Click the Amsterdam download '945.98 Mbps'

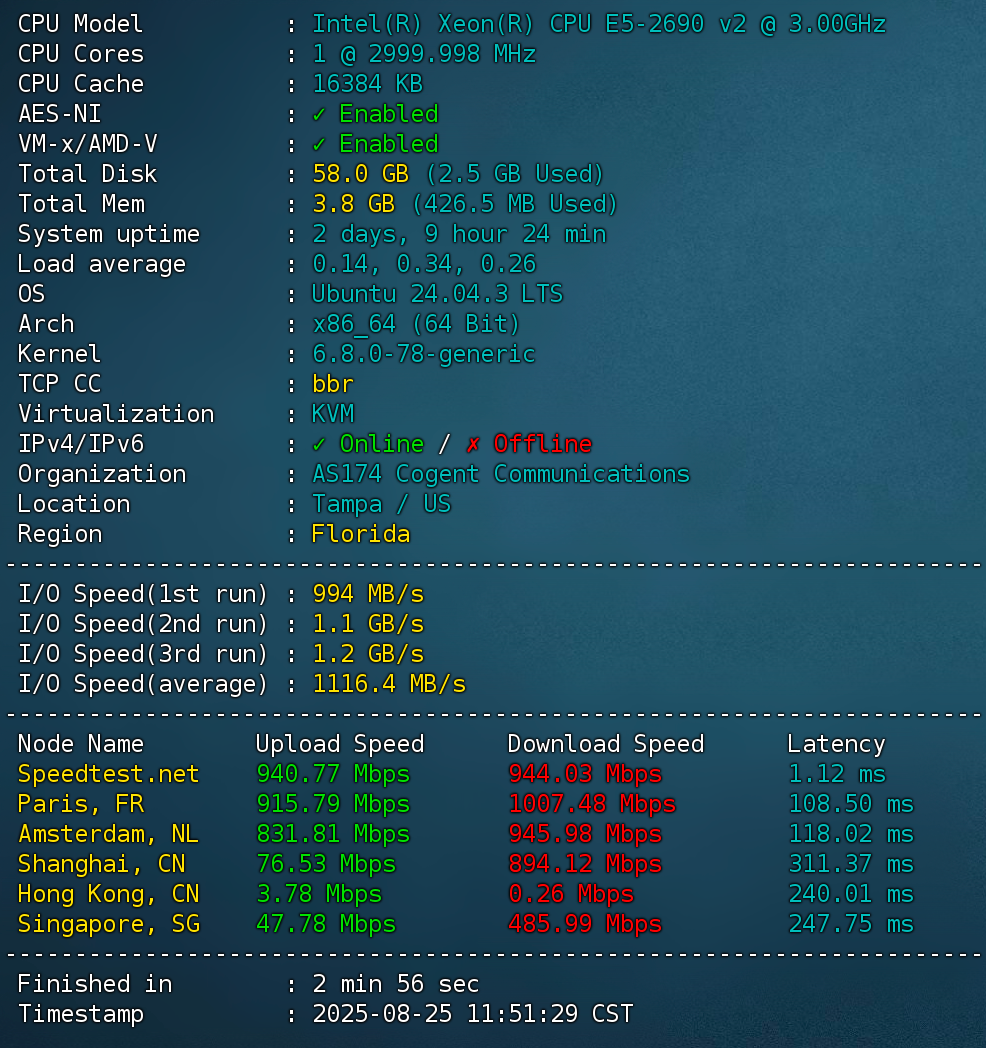pyautogui.click(x=585, y=834)
